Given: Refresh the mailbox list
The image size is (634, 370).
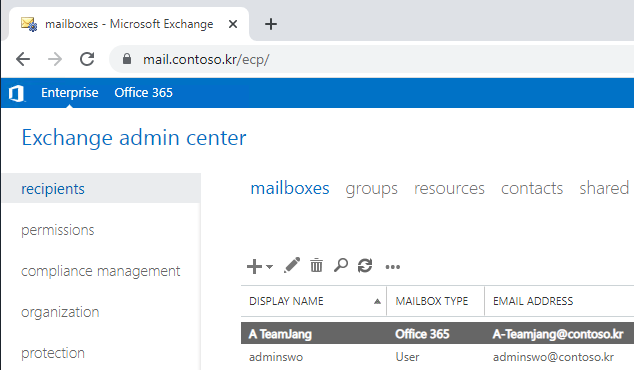Looking at the screenshot, I should pos(365,266).
